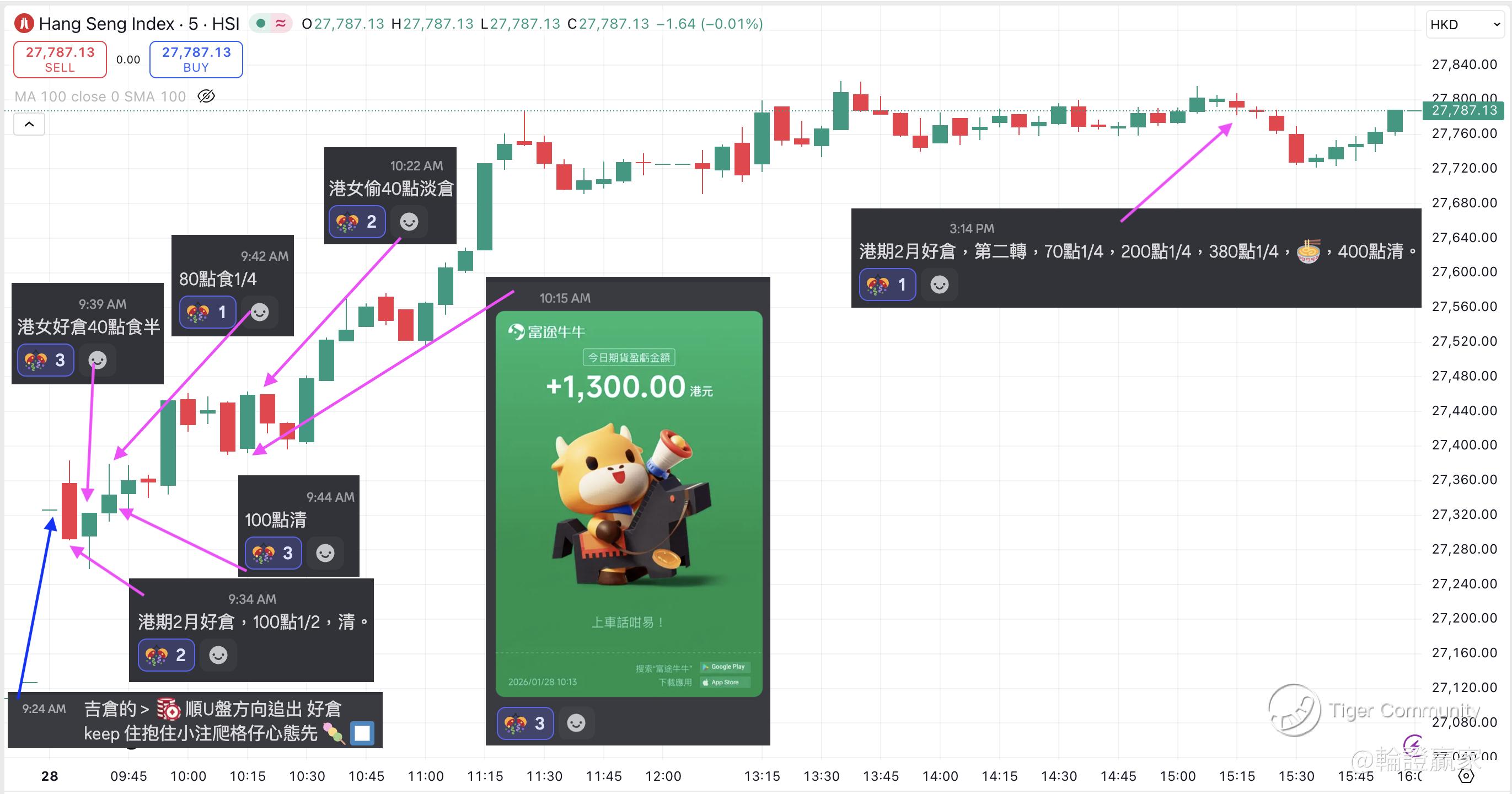Click the chart settings gear icon at bottom right

click(1466, 776)
